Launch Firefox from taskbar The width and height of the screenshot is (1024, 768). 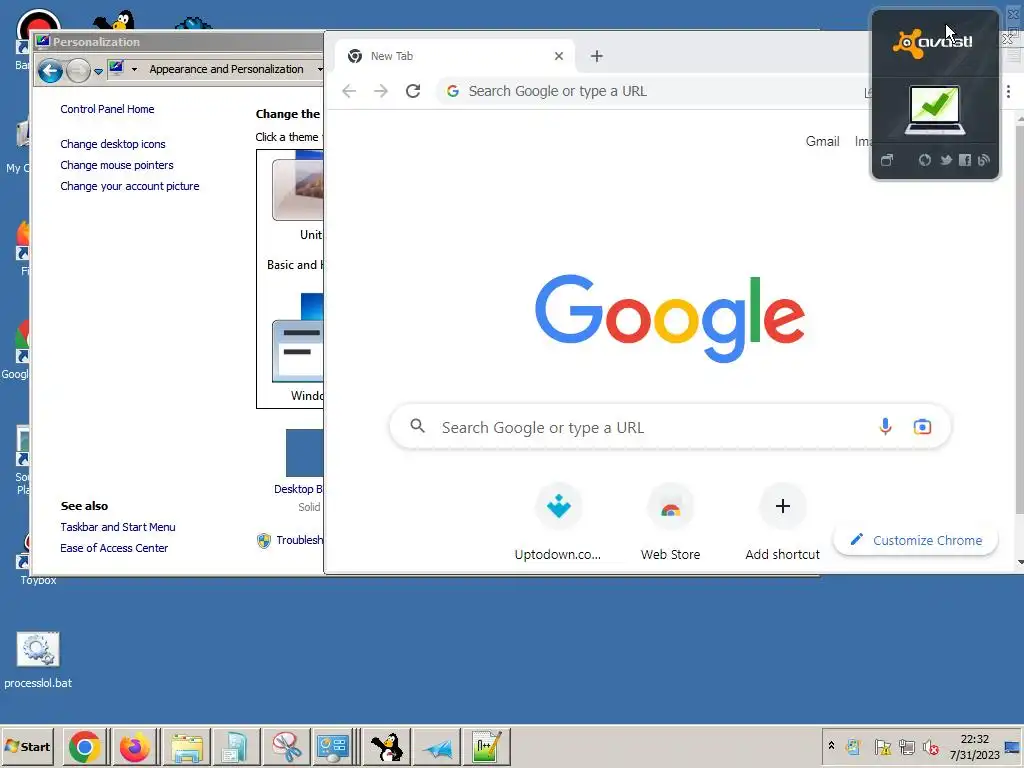[x=135, y=747]
